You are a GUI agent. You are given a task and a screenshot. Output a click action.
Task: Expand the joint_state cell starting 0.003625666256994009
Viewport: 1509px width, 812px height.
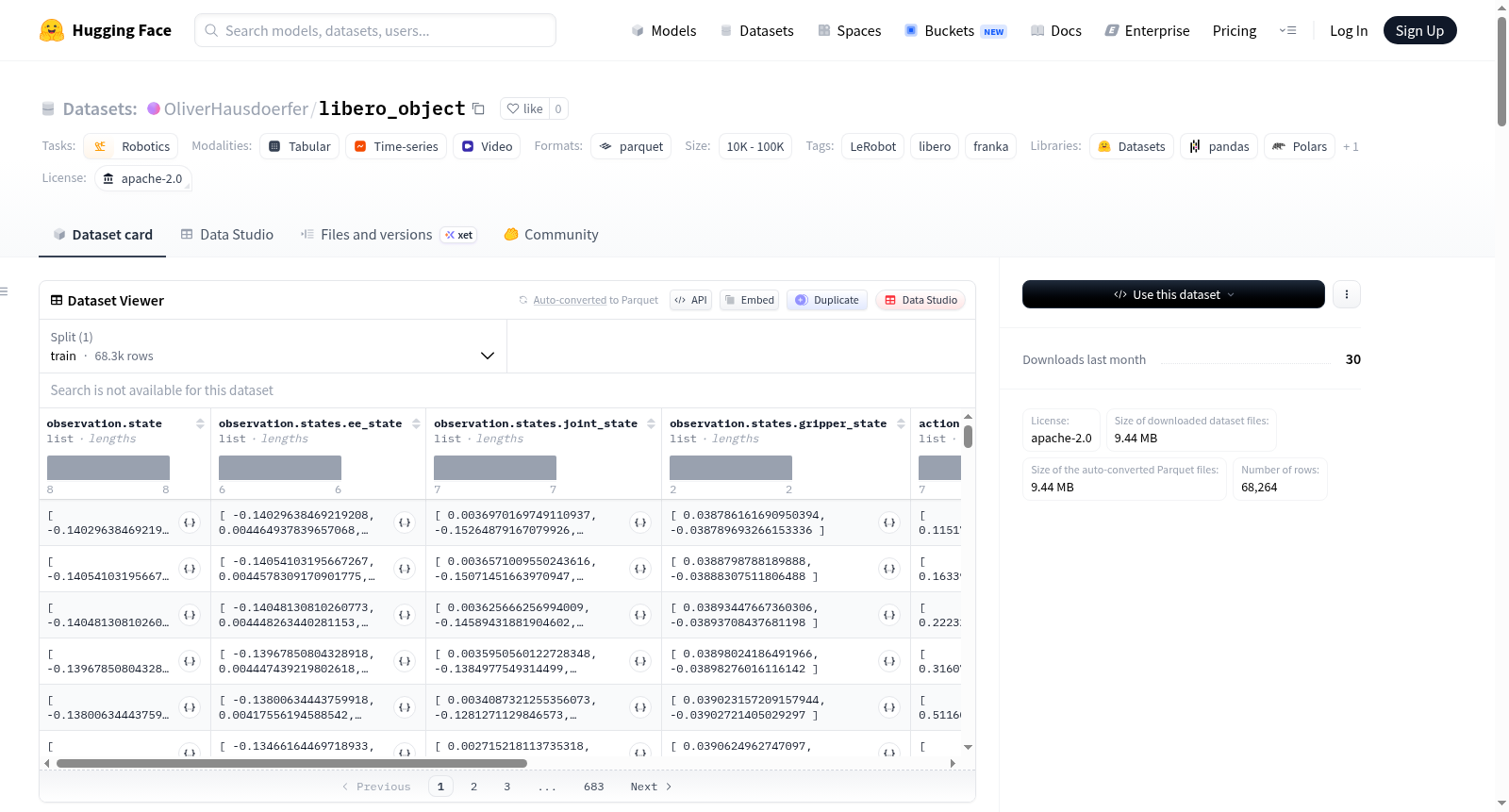pyautogui.click(x=640, y=615)
